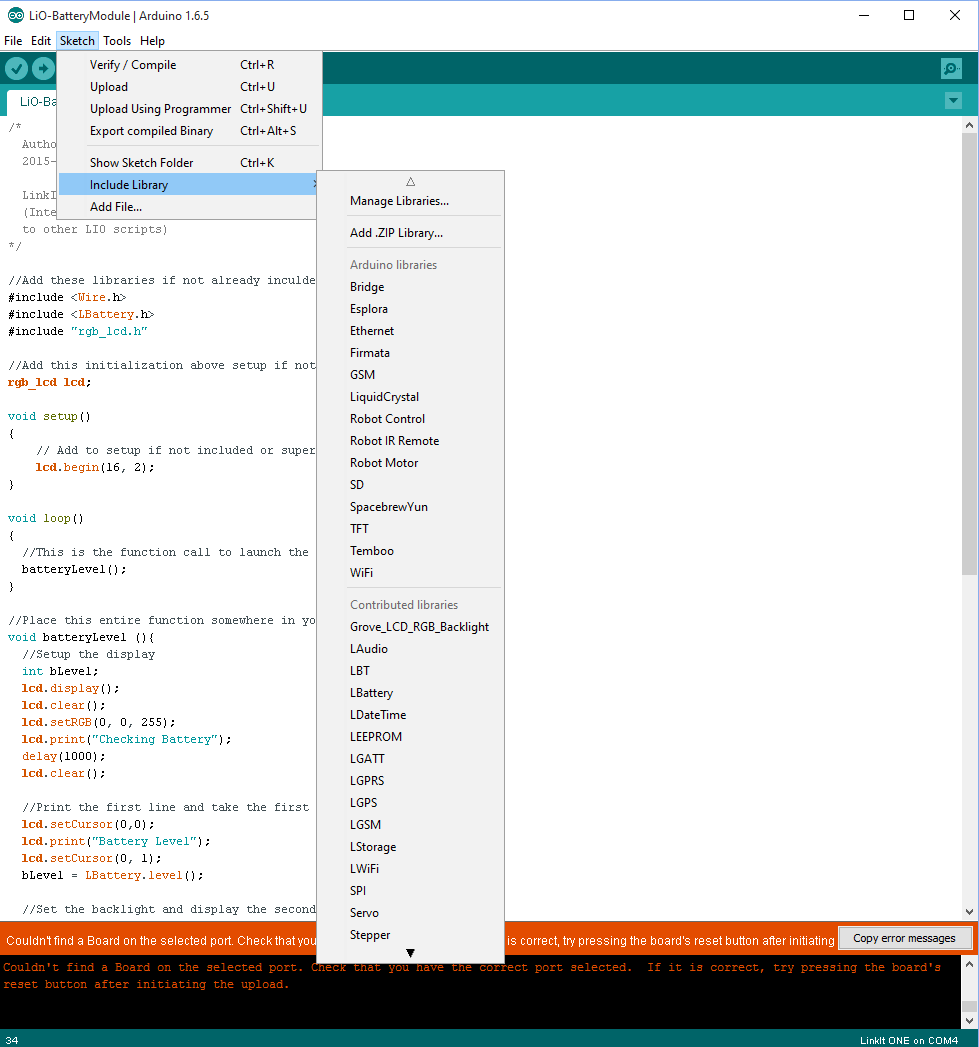Click editor scrollbar down arrow

click(x=970, y=911)
